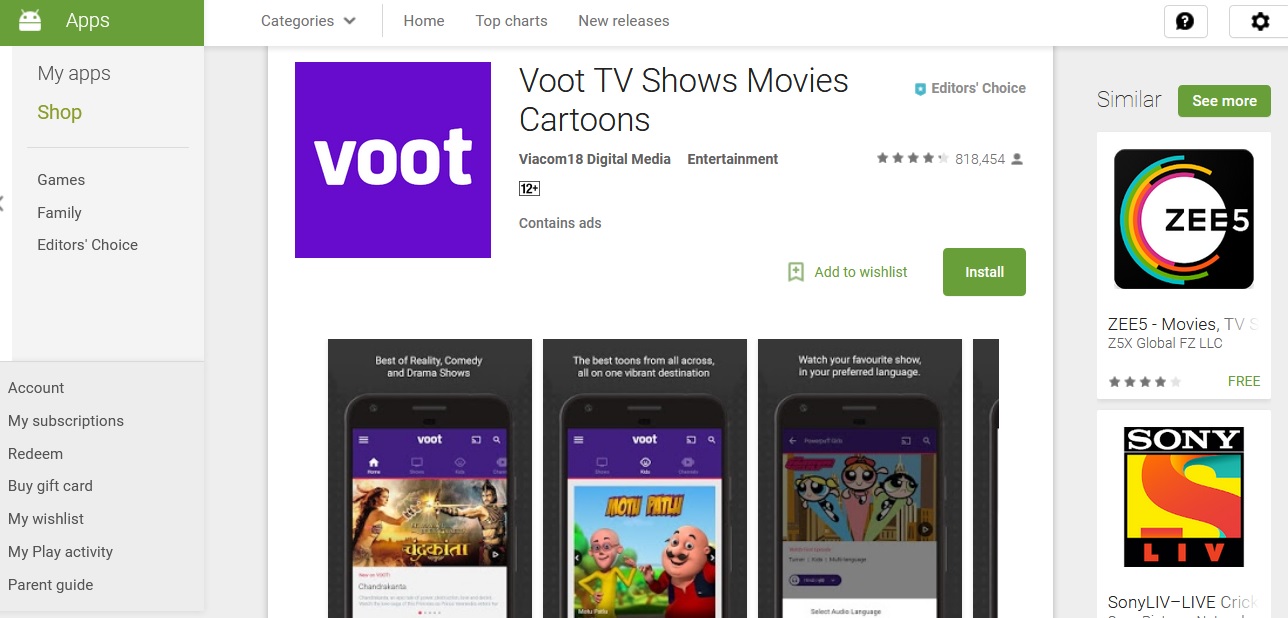1288x618 pixels.
Task: Click the Android robot Apps icon
Action: pos(30,20)
